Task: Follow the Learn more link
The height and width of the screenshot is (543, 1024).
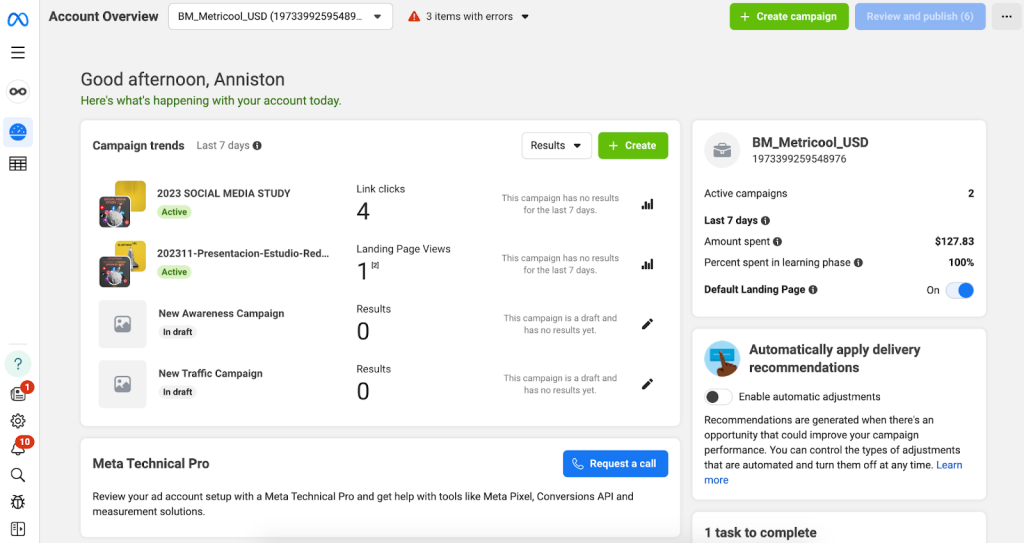Action: pyautogui.click(x=949, y=465)
